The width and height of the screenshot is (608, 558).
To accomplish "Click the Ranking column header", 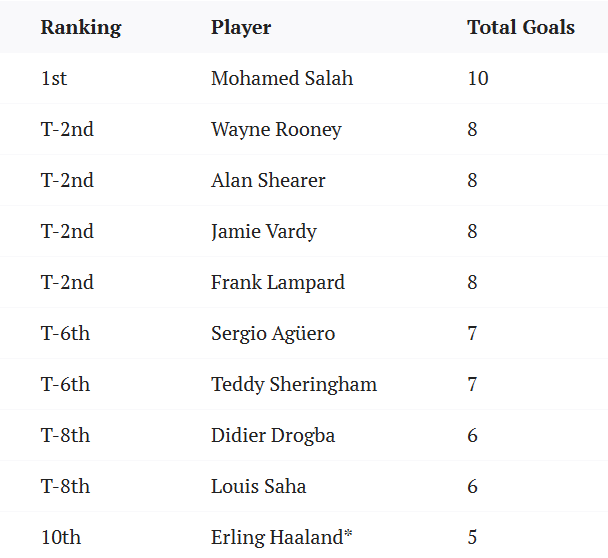I will coord(80,27).
